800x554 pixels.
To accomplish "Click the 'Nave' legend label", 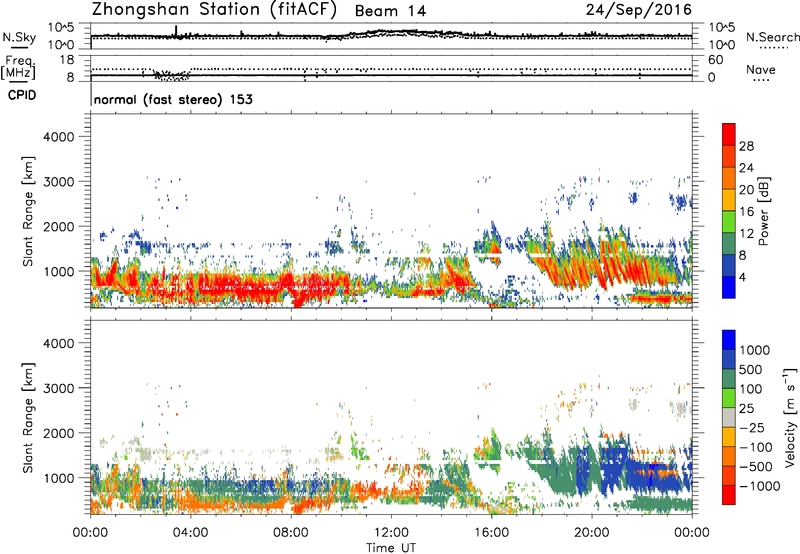I will 761,69.
